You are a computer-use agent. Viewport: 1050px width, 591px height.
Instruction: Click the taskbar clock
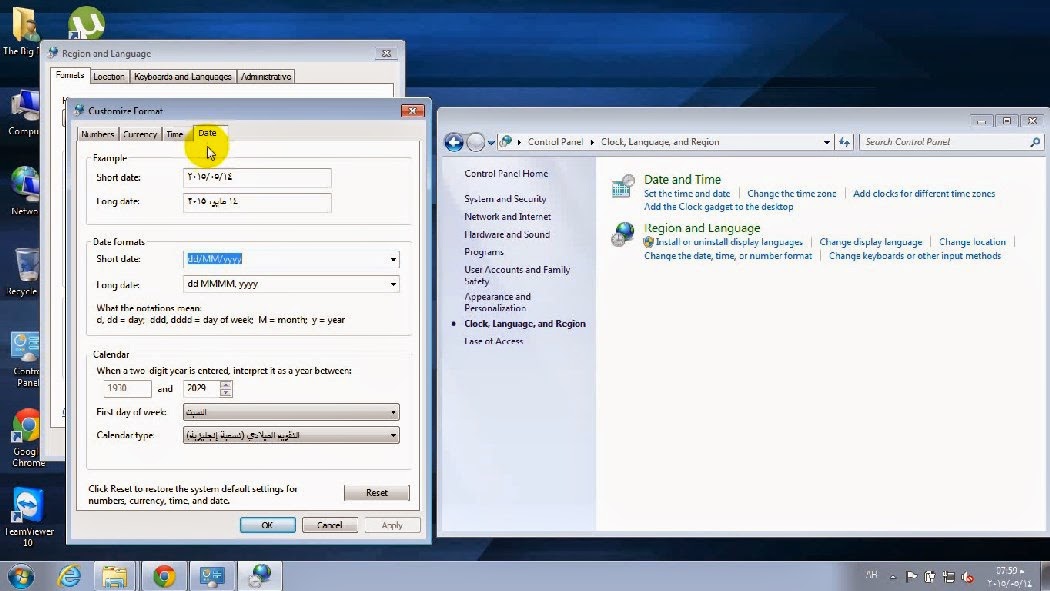pos(1011,577)
